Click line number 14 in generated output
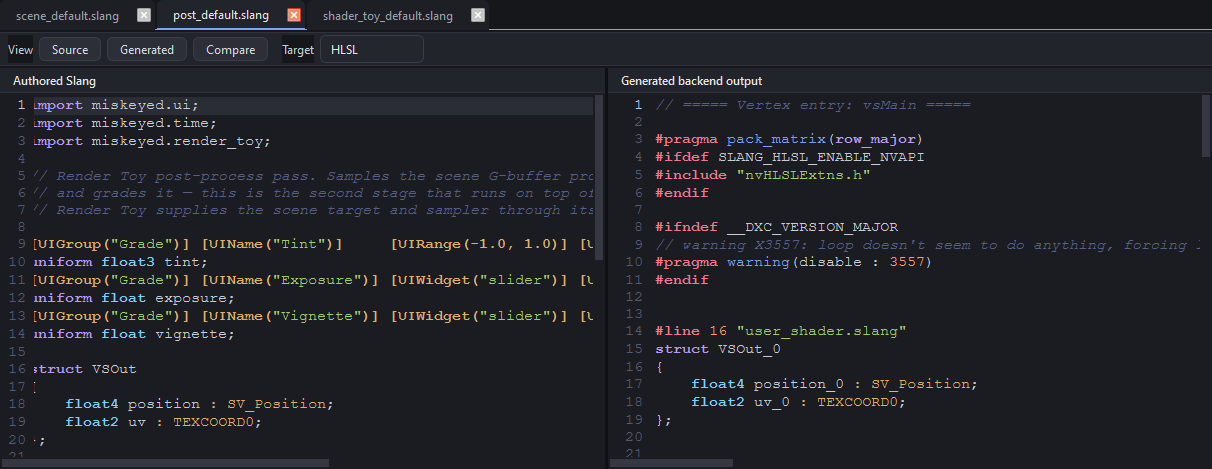This screenshot has width=1212, height=469. click(633, 331)
